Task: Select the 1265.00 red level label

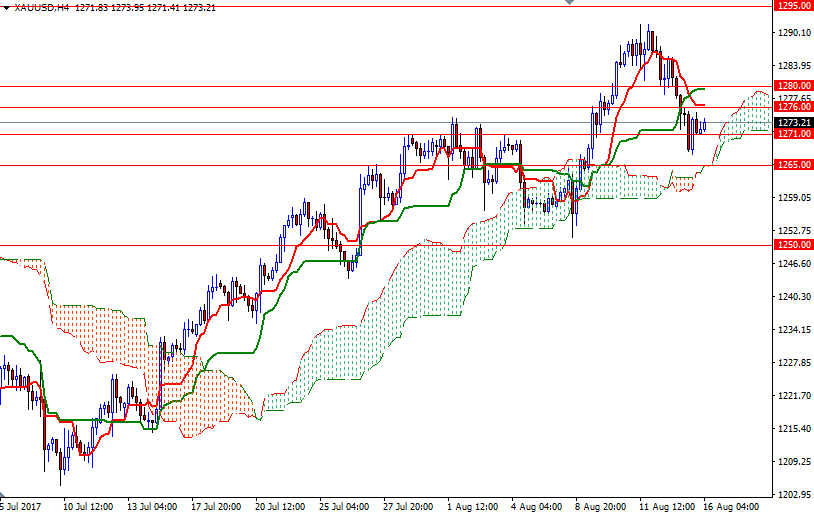Action: pos(793,165)
